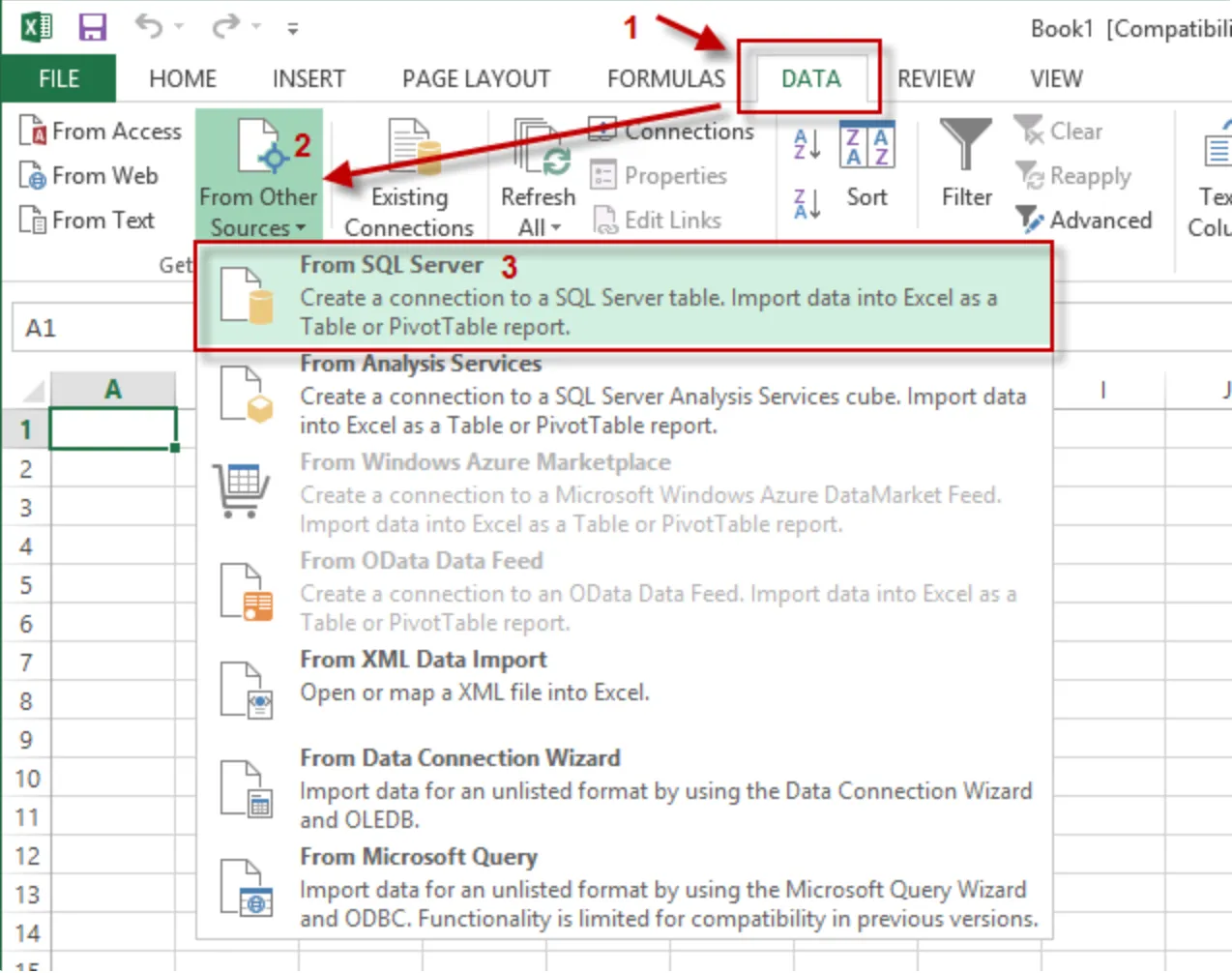Viewport: 1232px width, 973px height.
Task: Click the From Access icon
Action: (x=33, y=131)
